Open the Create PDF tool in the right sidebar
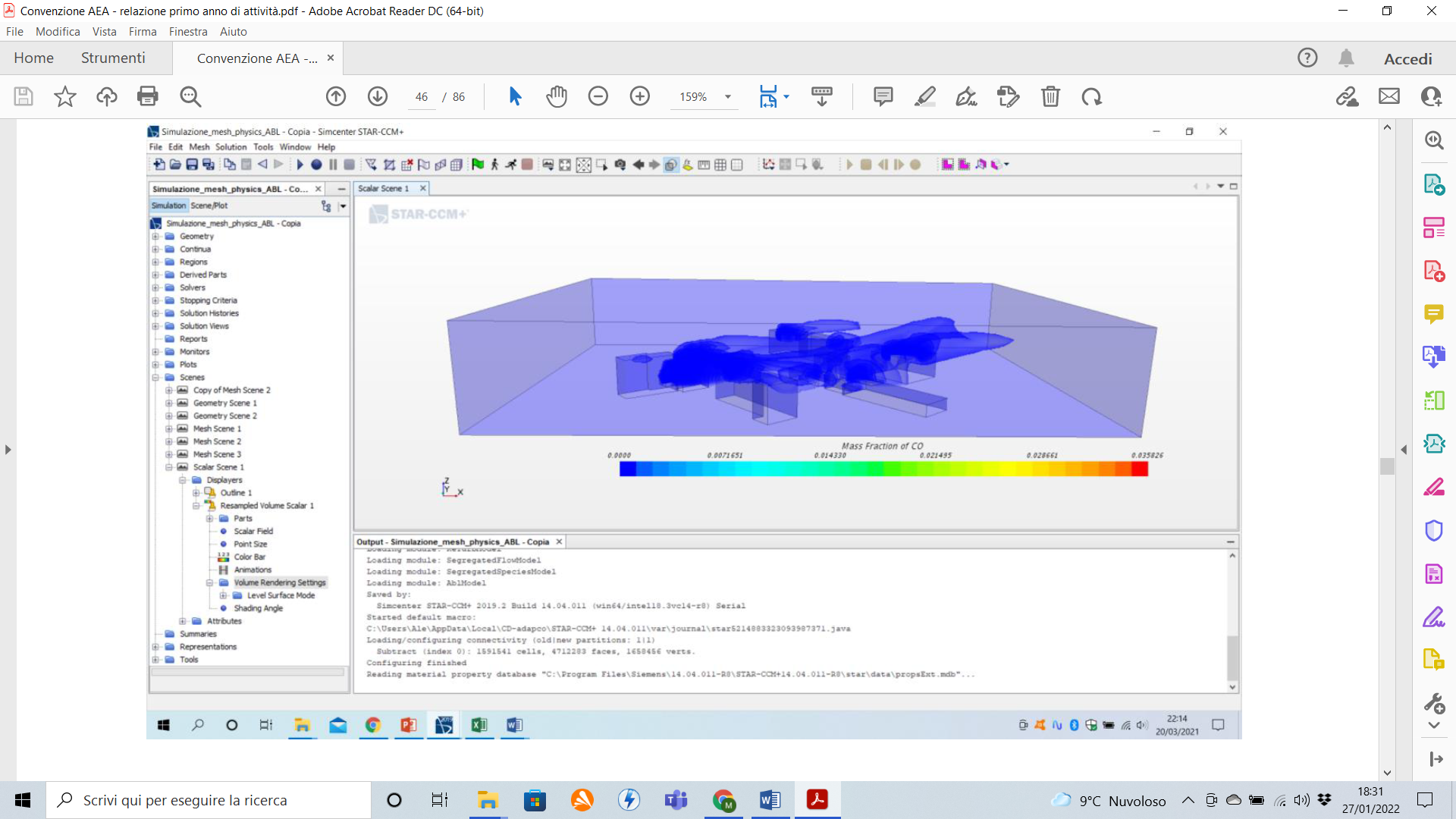Image resolution: width=1456 pixels, height=819 pixels. (1434, 271)
